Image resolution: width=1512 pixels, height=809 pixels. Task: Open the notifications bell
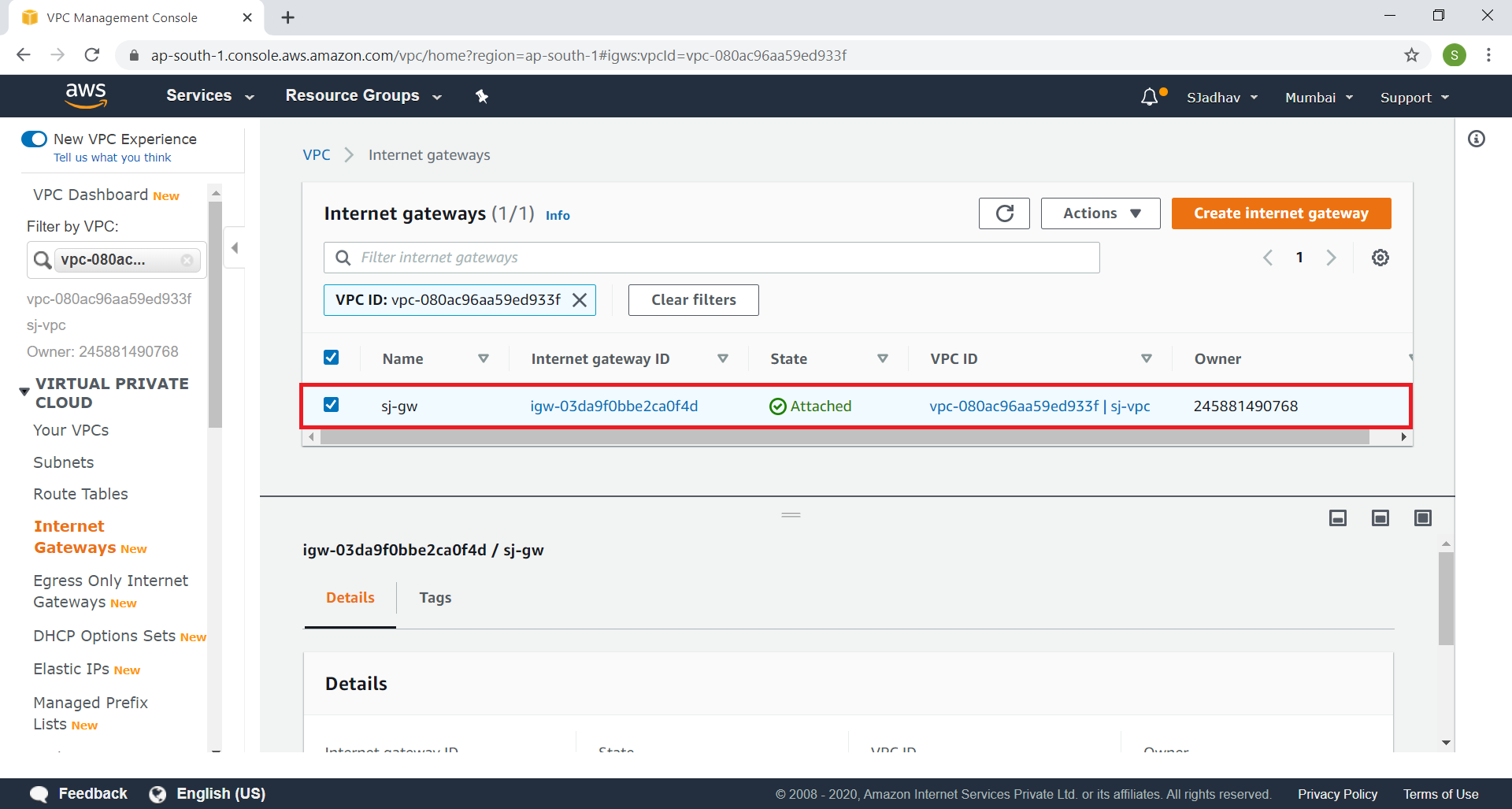(1151, 96)
